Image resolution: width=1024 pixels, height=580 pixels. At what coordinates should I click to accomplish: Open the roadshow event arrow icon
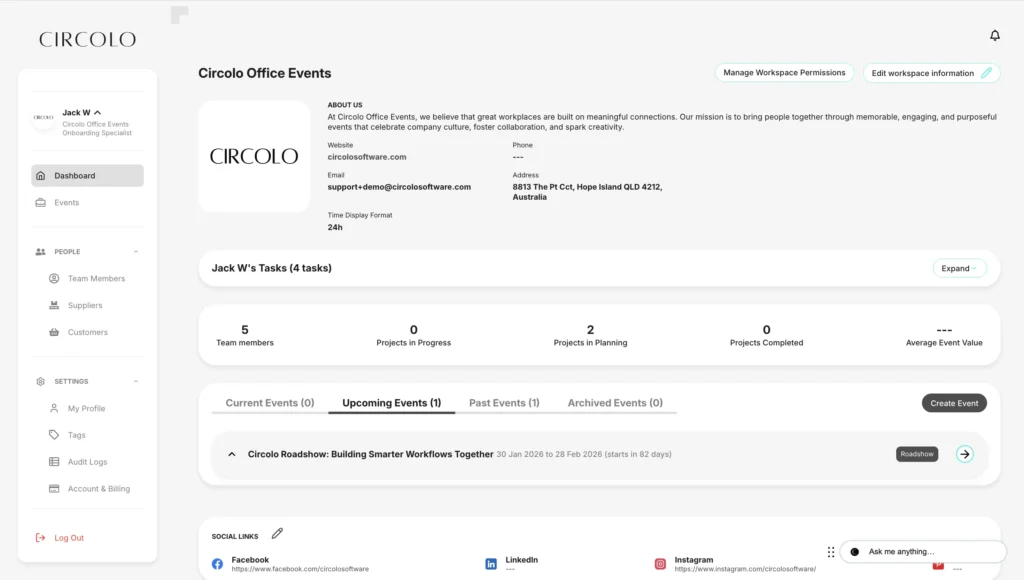pos(964,454)
